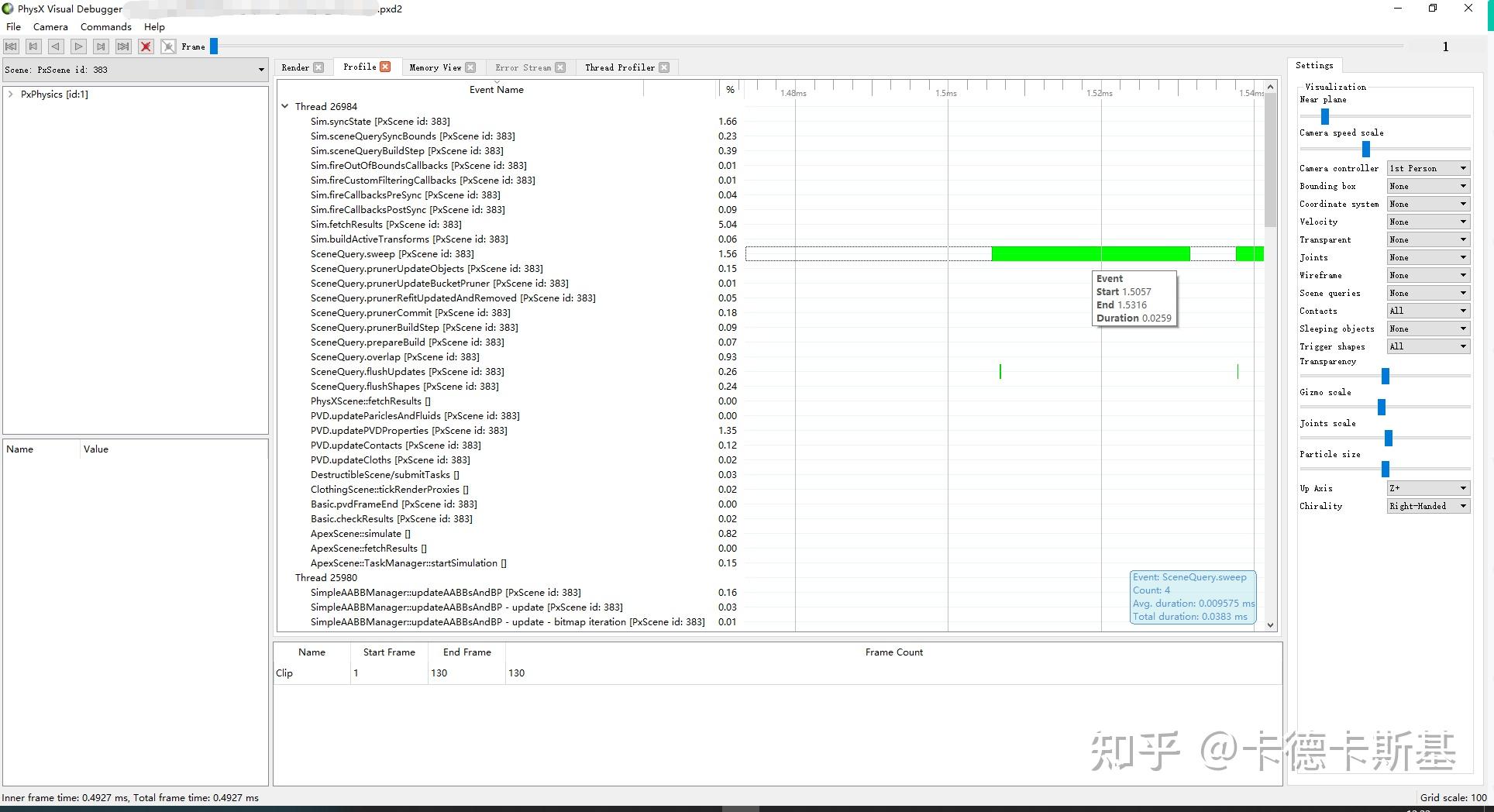Click the Joints scale slider handle
This screenshot has height=812, width=1494.
(1389, 439)
